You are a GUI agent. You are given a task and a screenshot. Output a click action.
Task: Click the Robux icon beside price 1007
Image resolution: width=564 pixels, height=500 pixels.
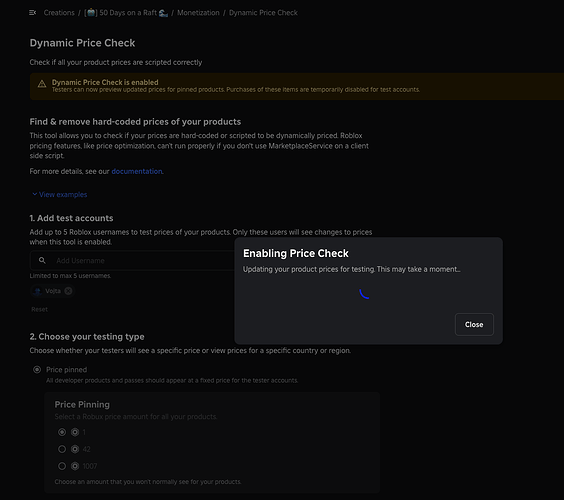(x=75, y=466)
